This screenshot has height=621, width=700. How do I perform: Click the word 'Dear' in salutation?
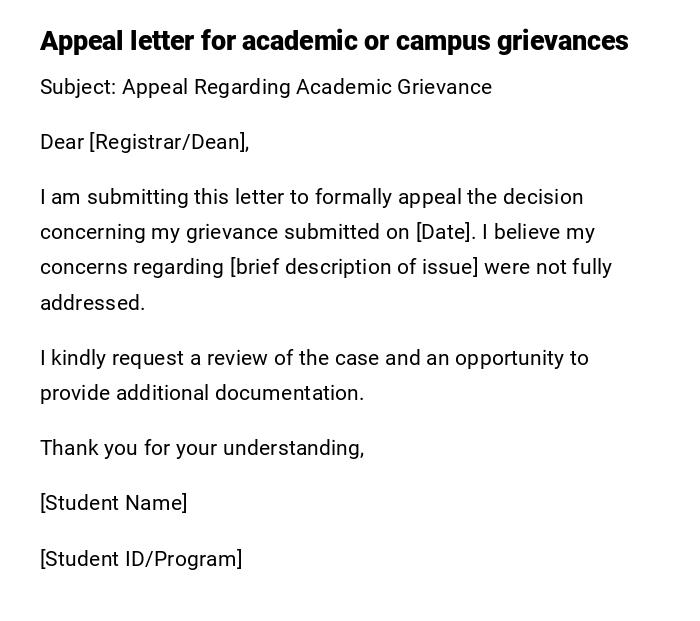click(61, 142)
